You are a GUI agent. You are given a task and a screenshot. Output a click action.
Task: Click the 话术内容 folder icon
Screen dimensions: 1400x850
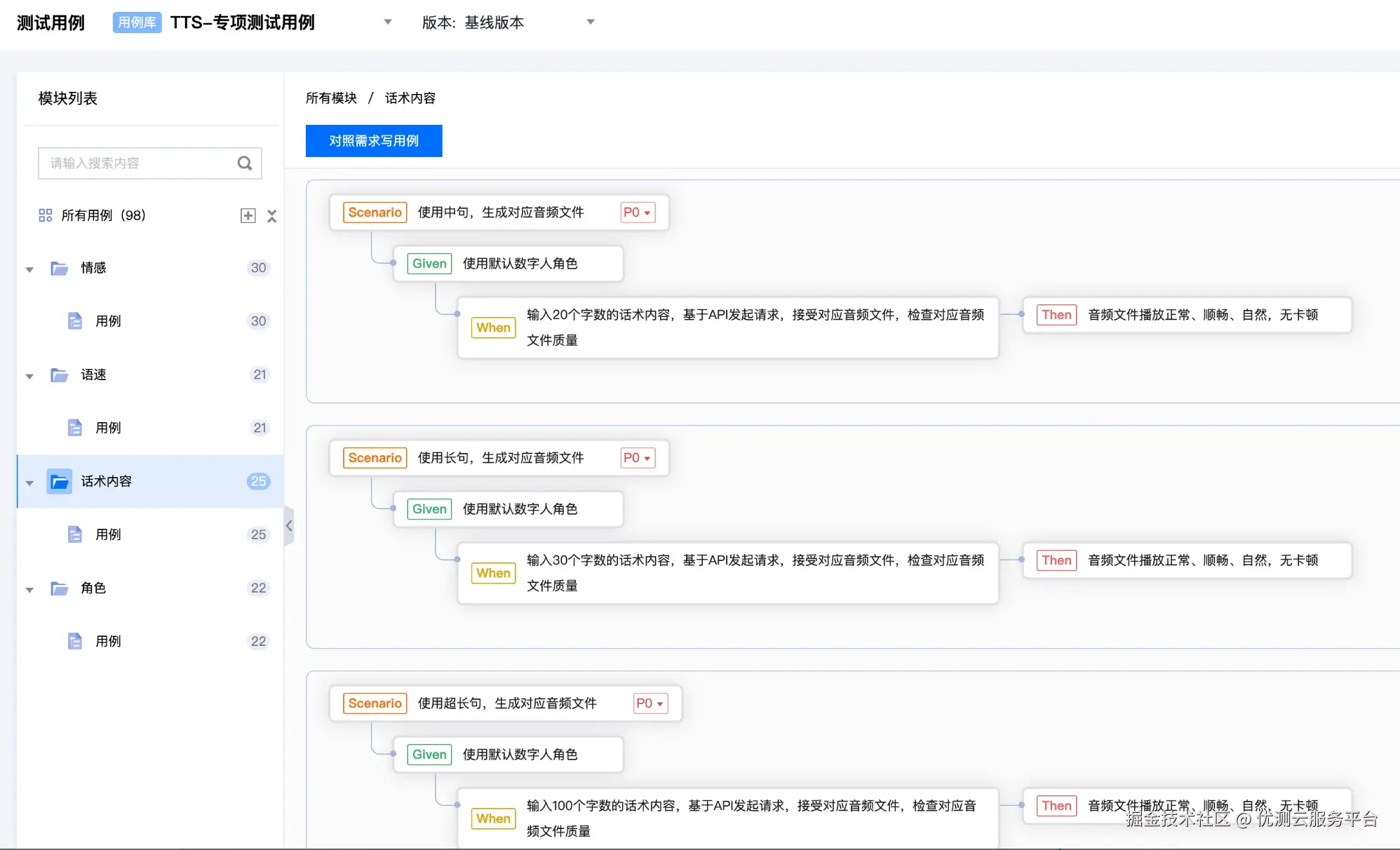click(60, 481)
